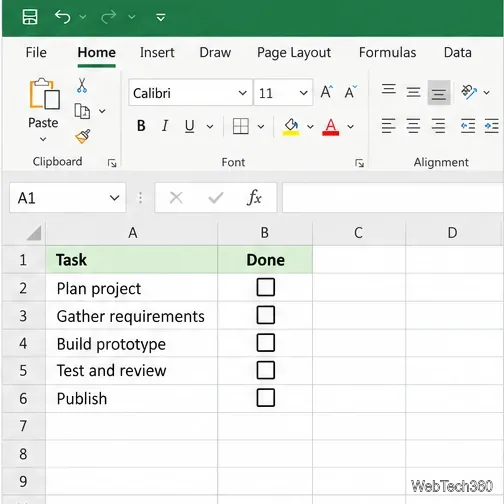
Task: Apply red Font Color
Action: coord(331,127)
